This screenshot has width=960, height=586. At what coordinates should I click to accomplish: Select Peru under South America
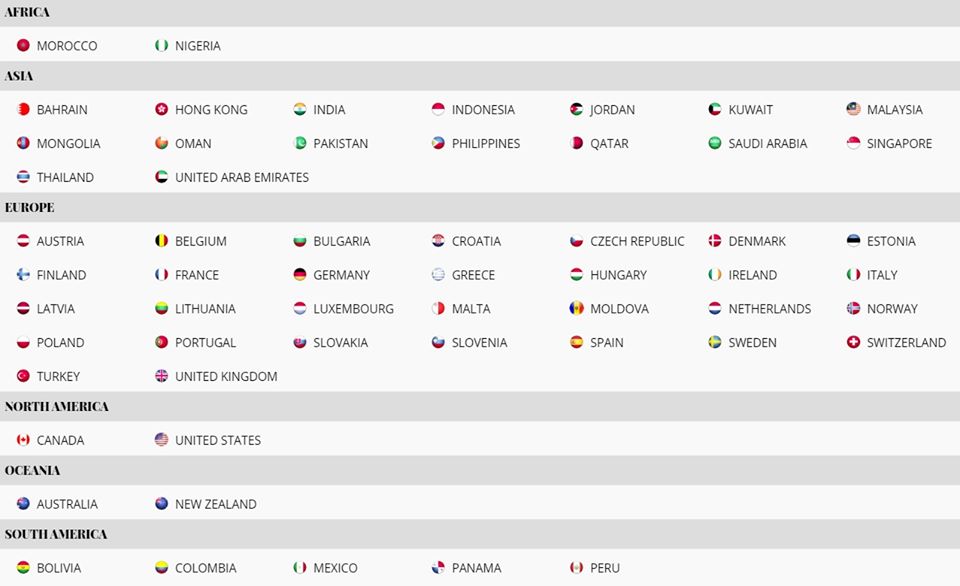pyautogui.click(x=605, y=568)
